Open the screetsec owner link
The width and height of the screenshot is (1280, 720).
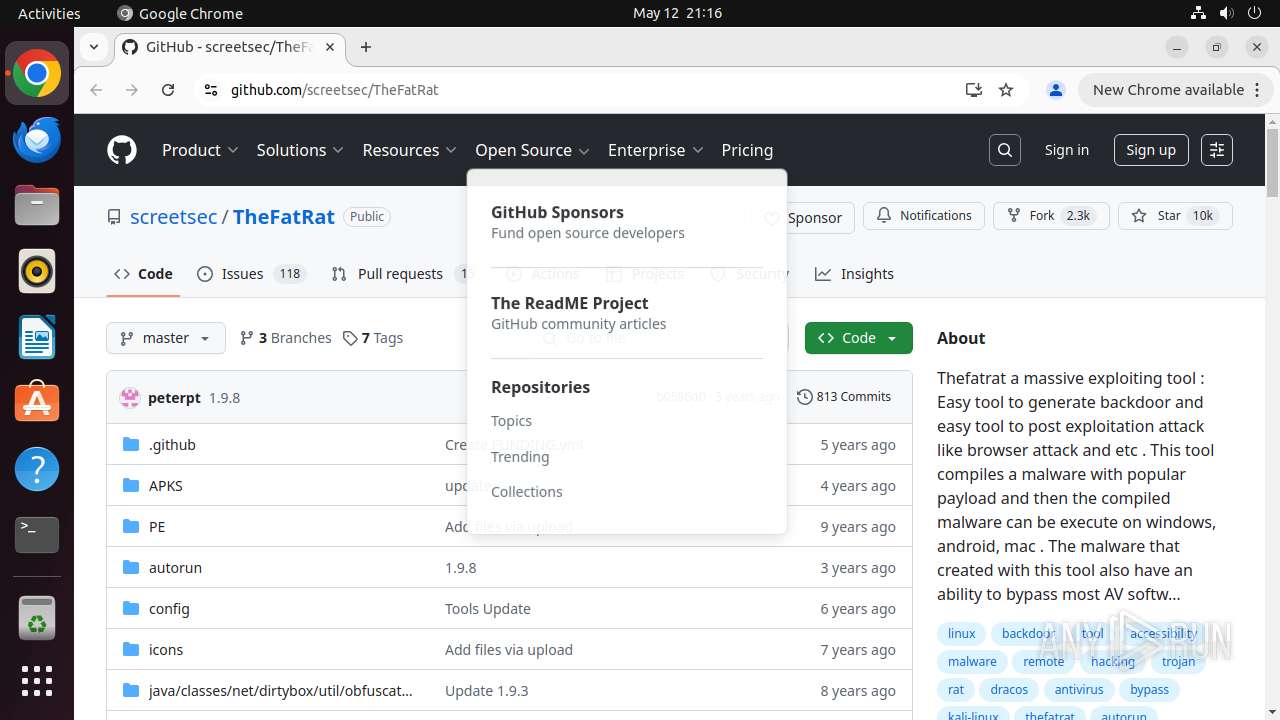tap(174, 217)
